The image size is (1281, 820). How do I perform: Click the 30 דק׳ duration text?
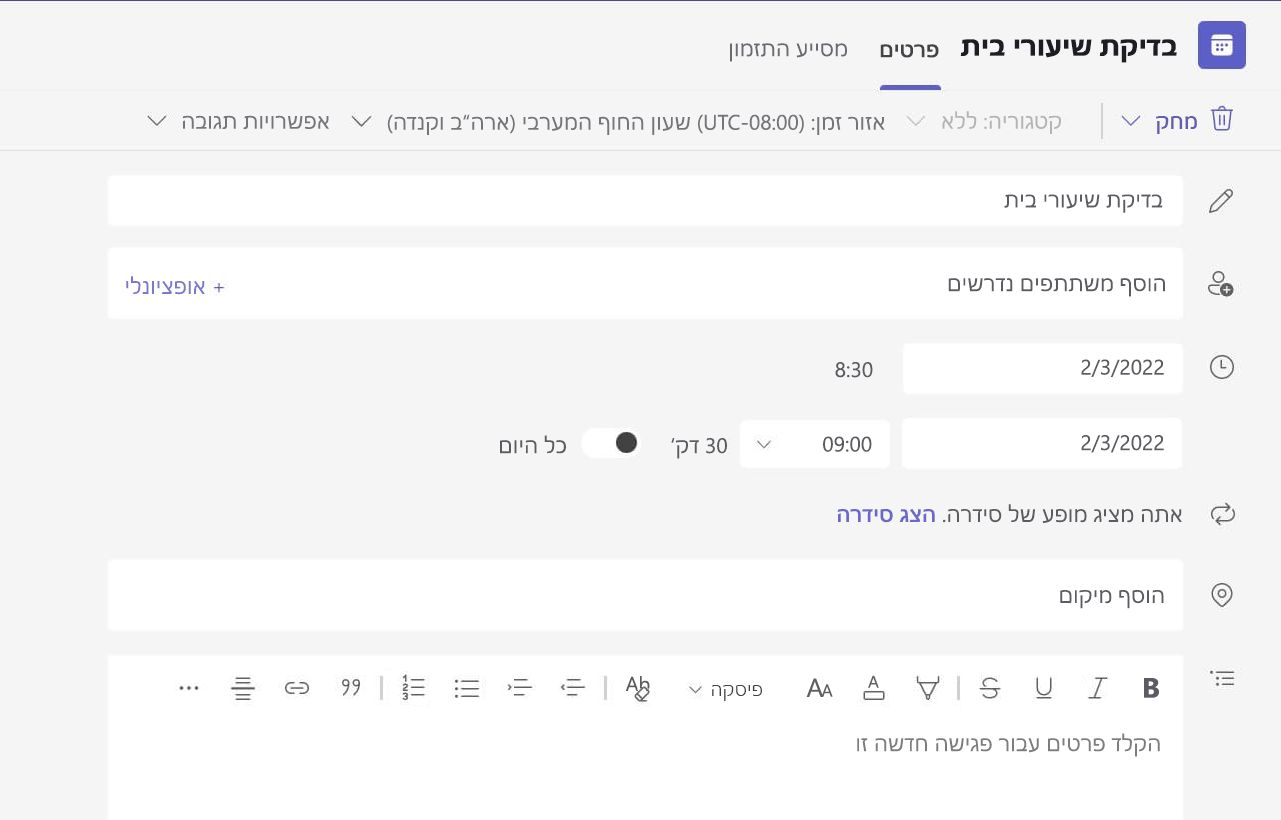click(x=699, y=445)
